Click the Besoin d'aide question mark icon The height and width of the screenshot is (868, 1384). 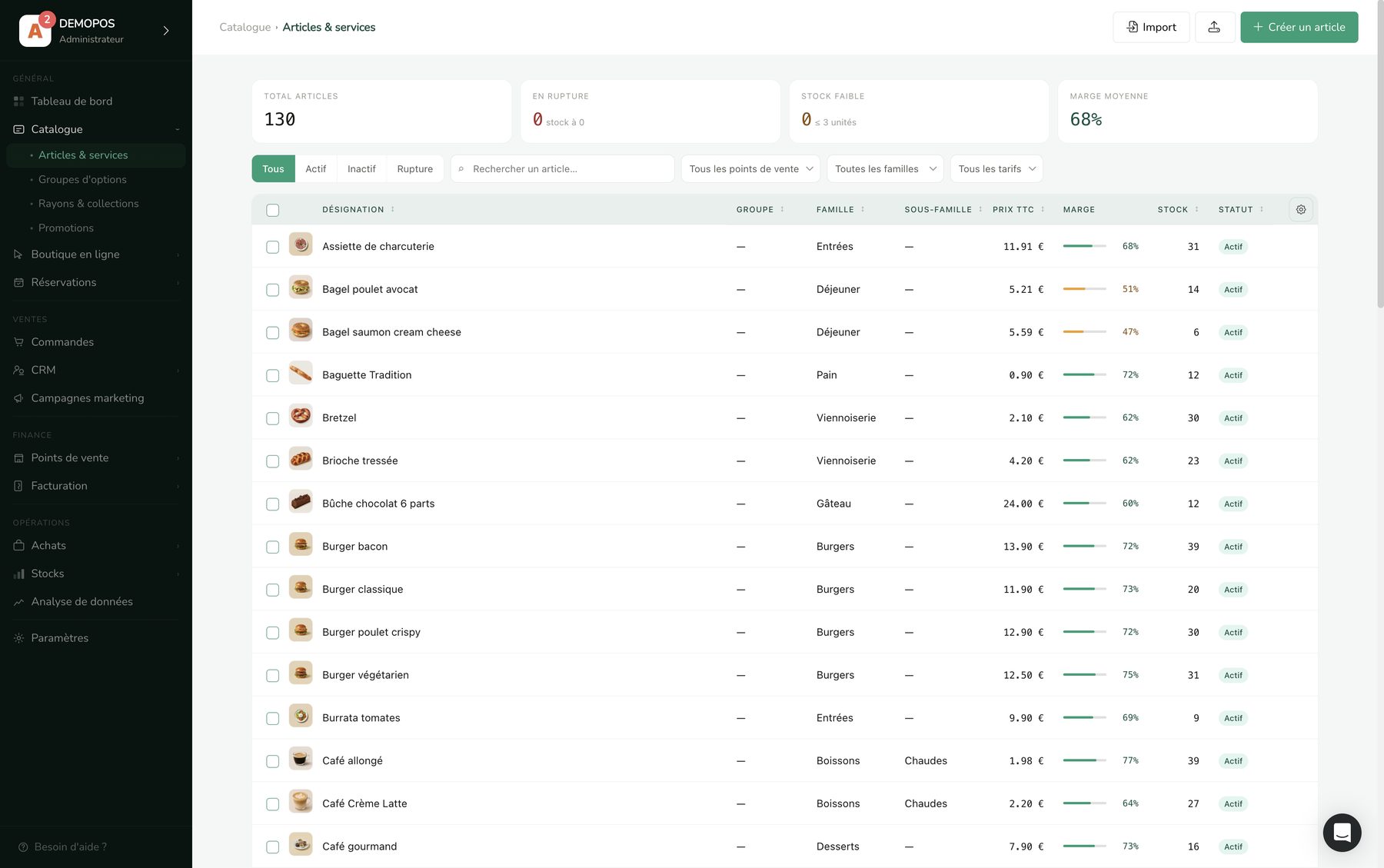(23, 847)
